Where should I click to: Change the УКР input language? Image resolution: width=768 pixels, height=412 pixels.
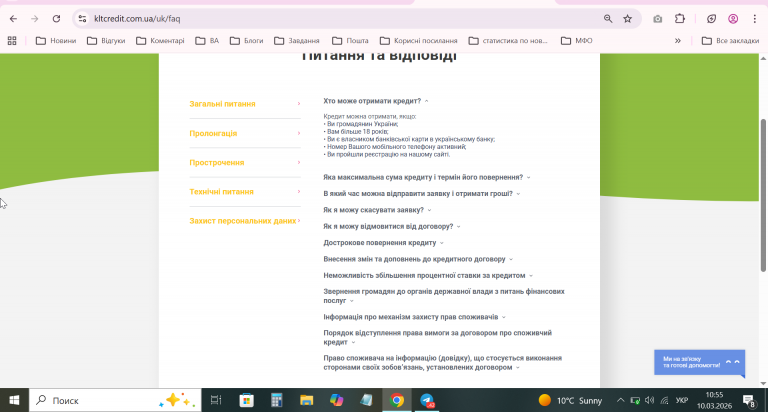point(681,400)
